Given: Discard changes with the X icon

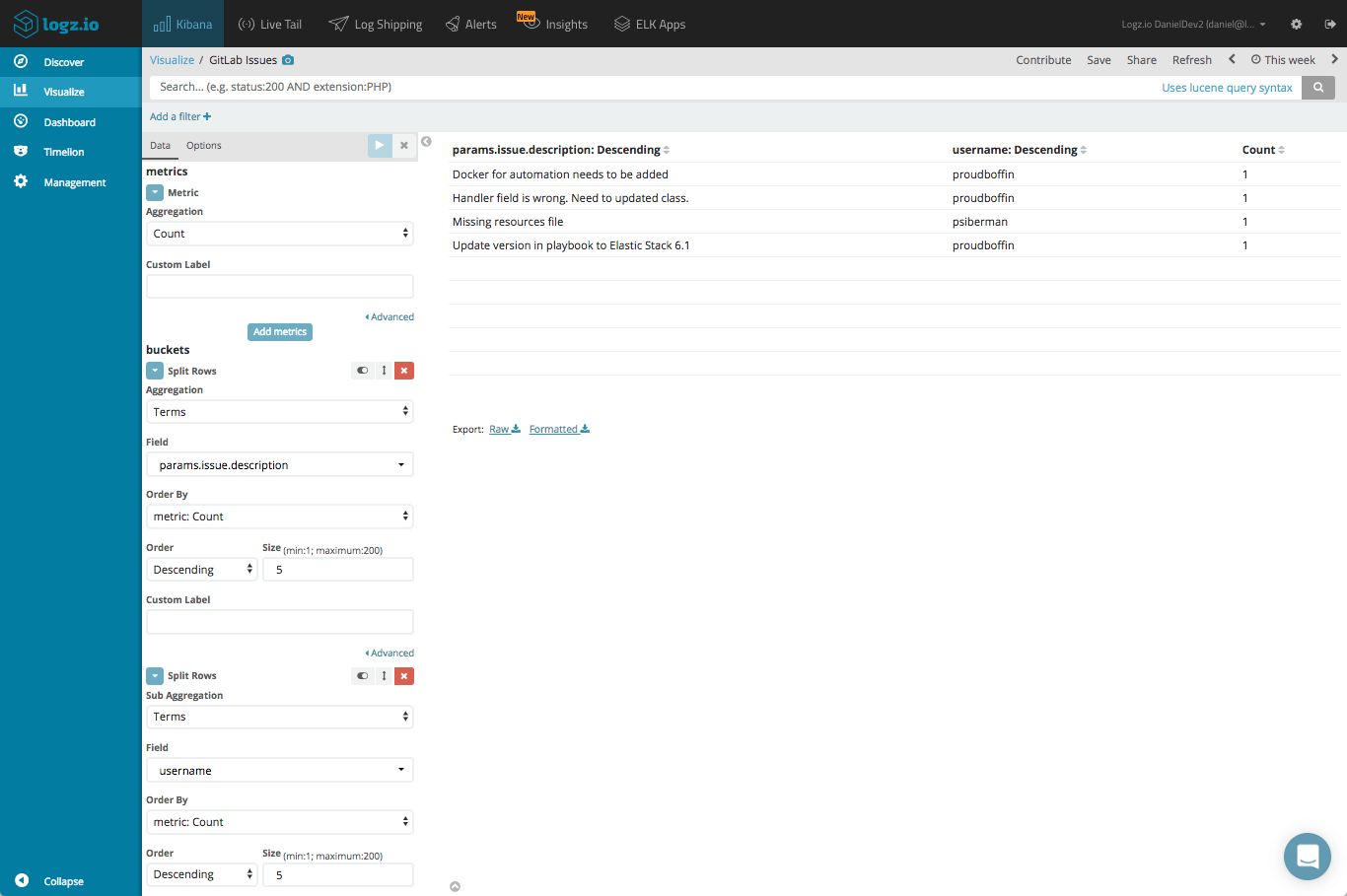Looking at the screenshot, I should pos(404,146).
